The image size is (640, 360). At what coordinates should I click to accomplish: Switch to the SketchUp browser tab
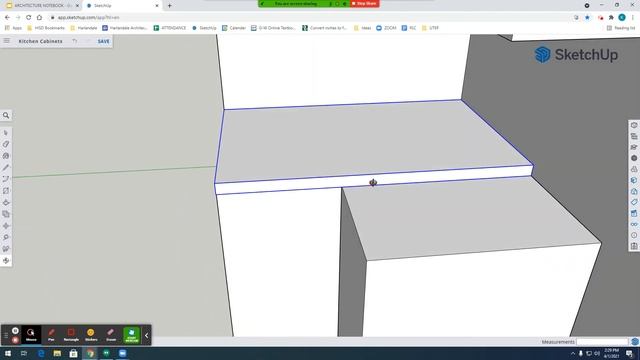122,6
